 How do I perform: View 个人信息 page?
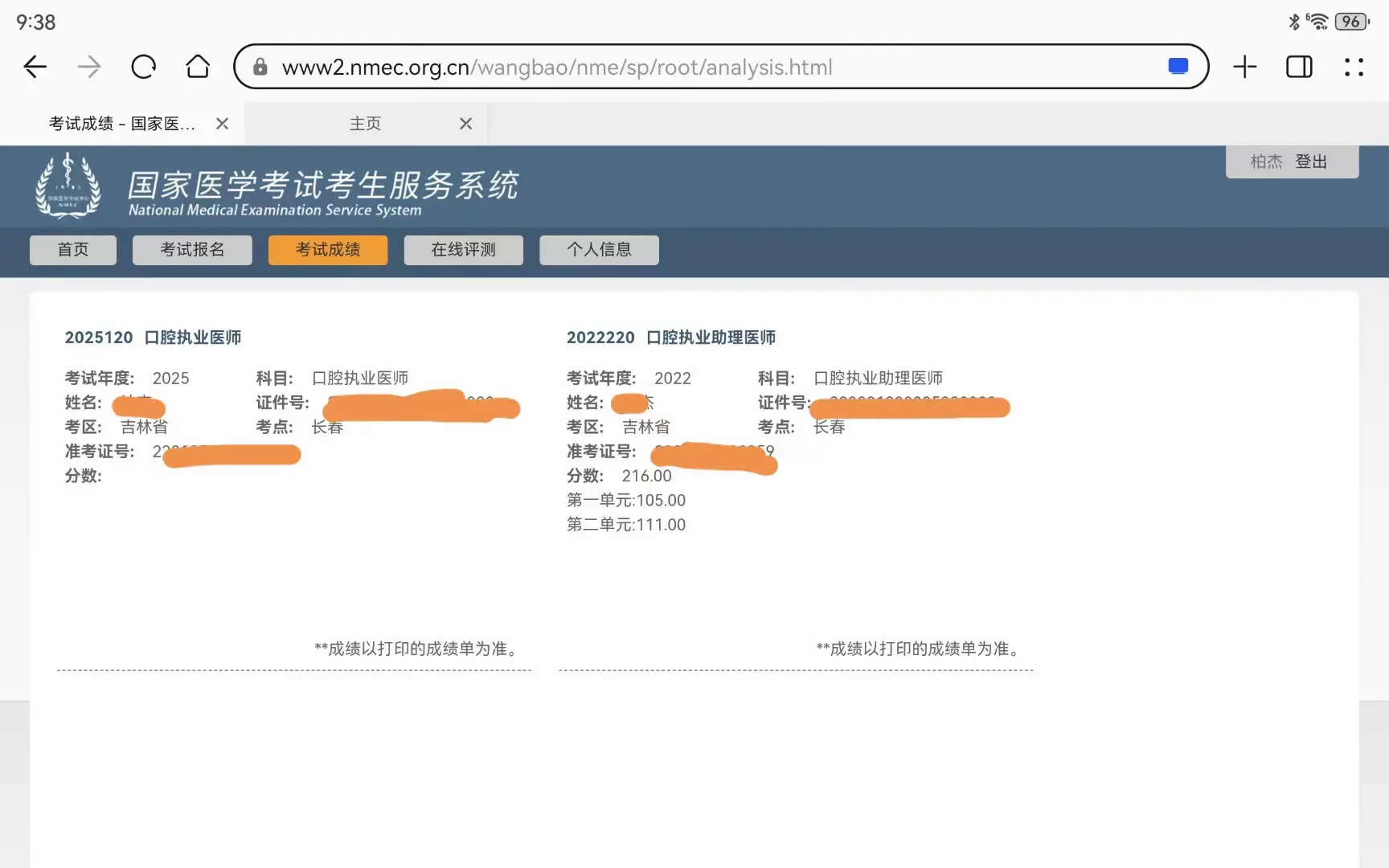tap(599, 250)
